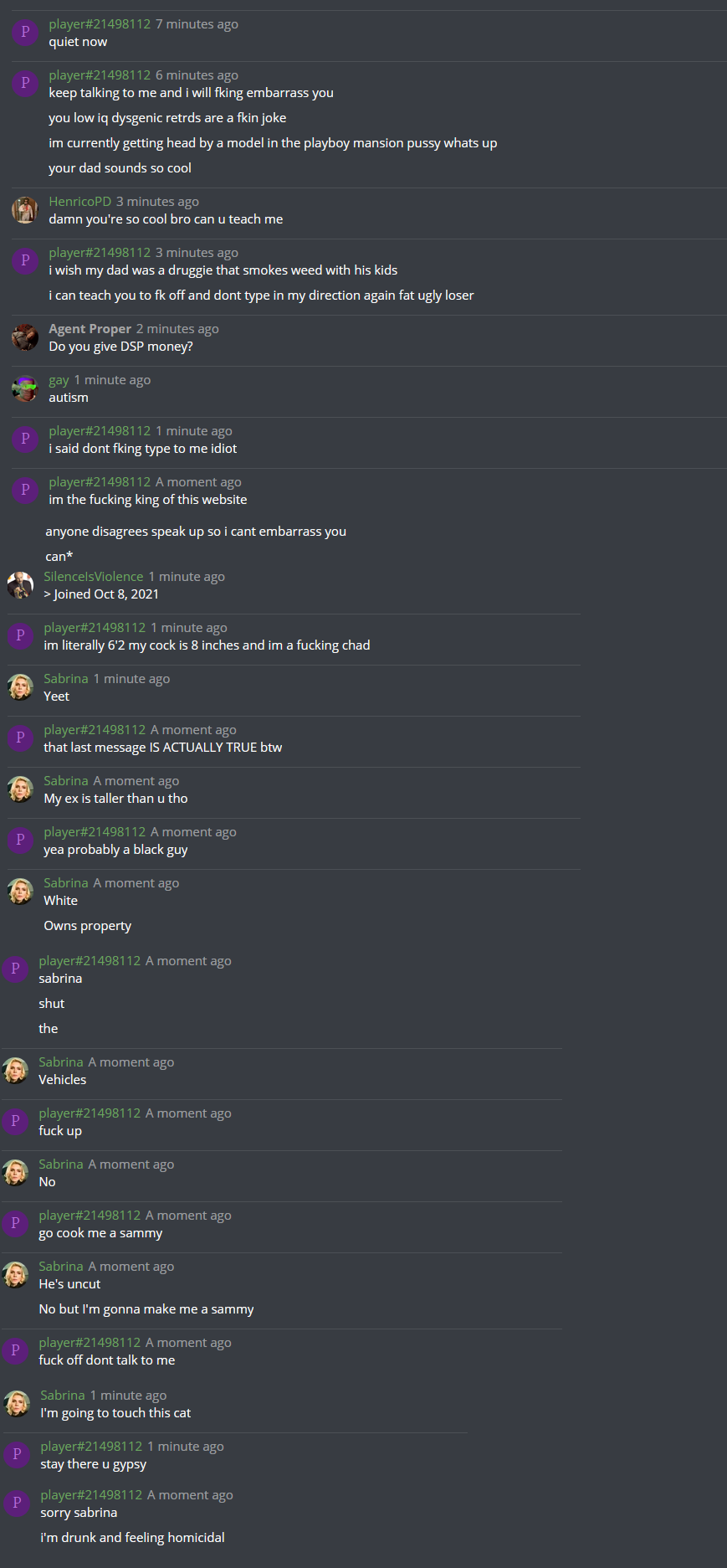Click Sabrina's name above My ex is taller
This screenshot has width=727, height=1568.
(66, 781)
